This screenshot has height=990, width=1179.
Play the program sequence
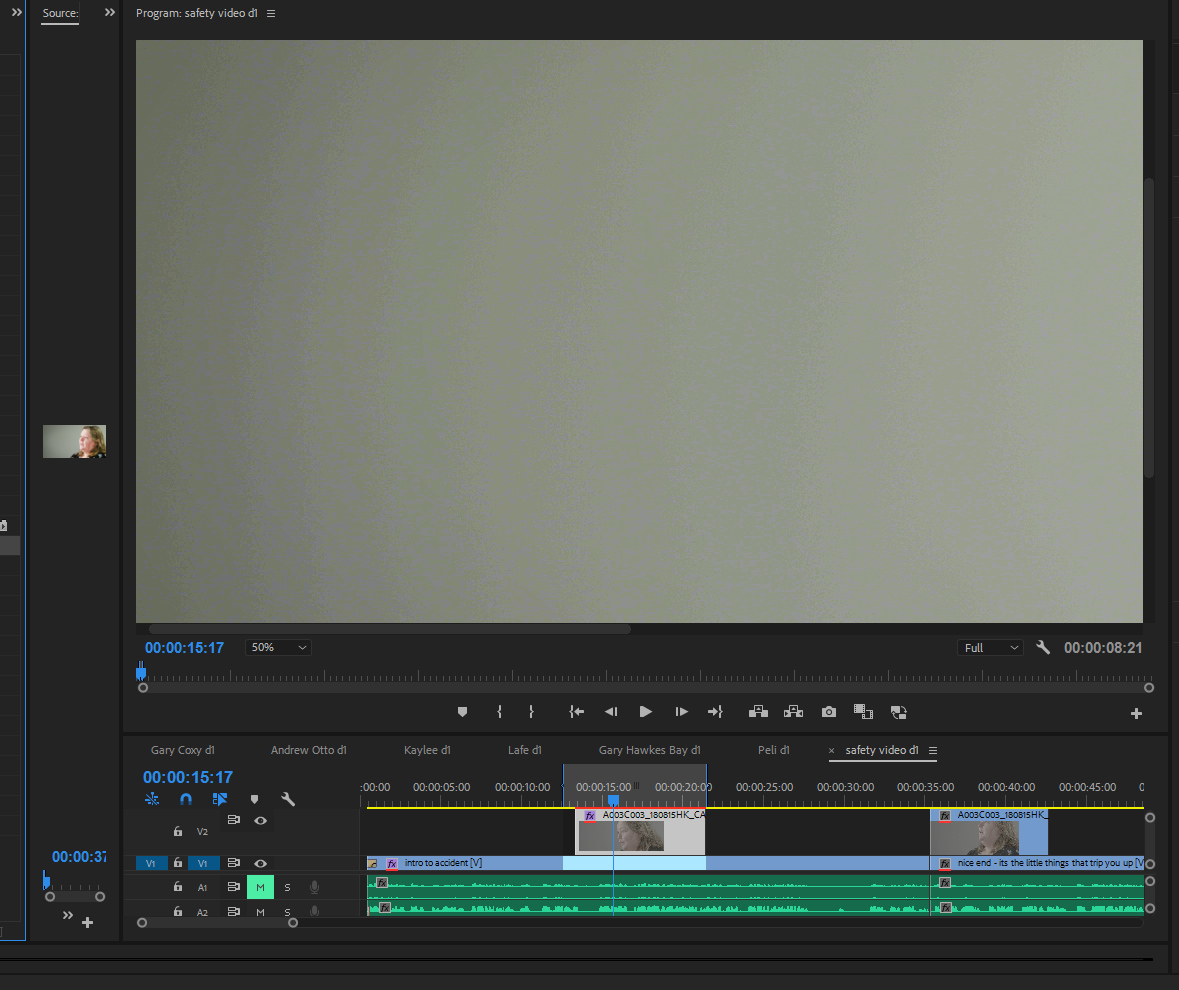(646, 712)
